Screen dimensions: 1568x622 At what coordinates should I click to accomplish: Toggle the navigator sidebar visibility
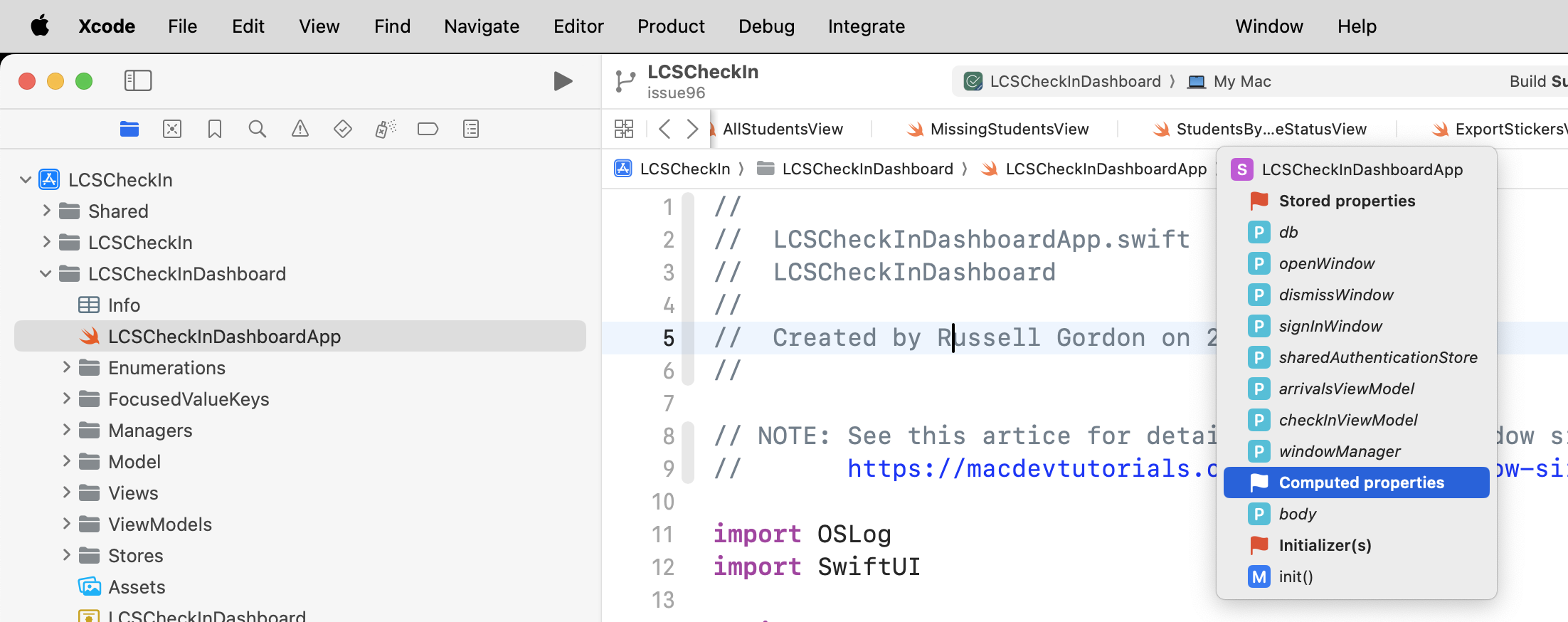pyautogui.click(x=138, y=80)
